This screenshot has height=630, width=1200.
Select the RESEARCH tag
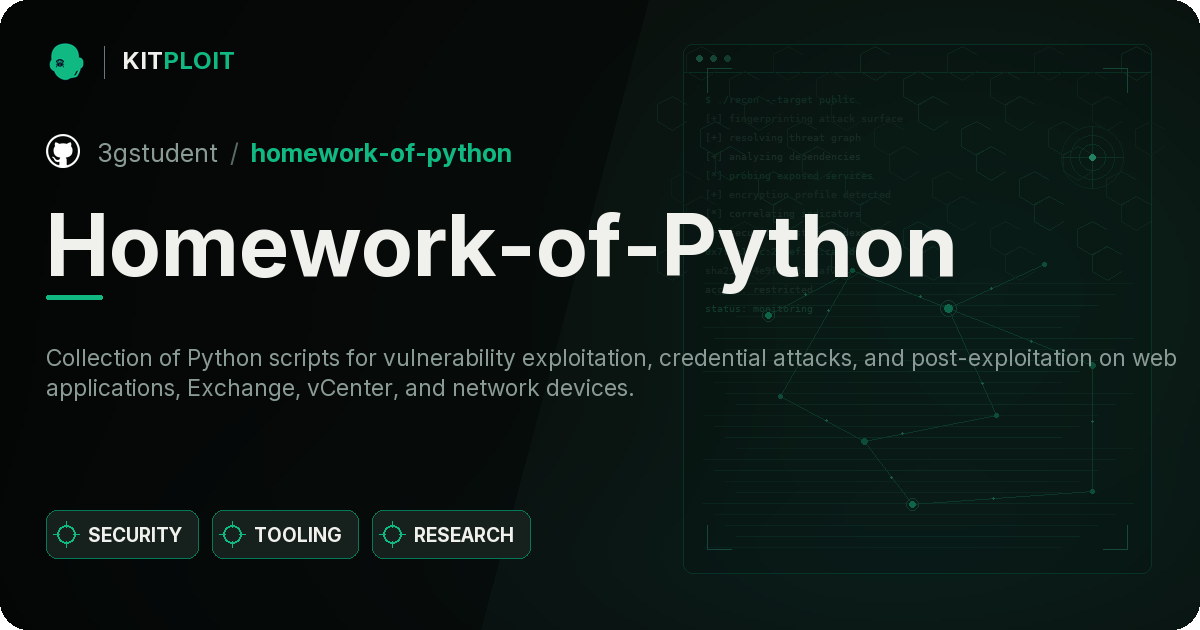pos(451,535)
